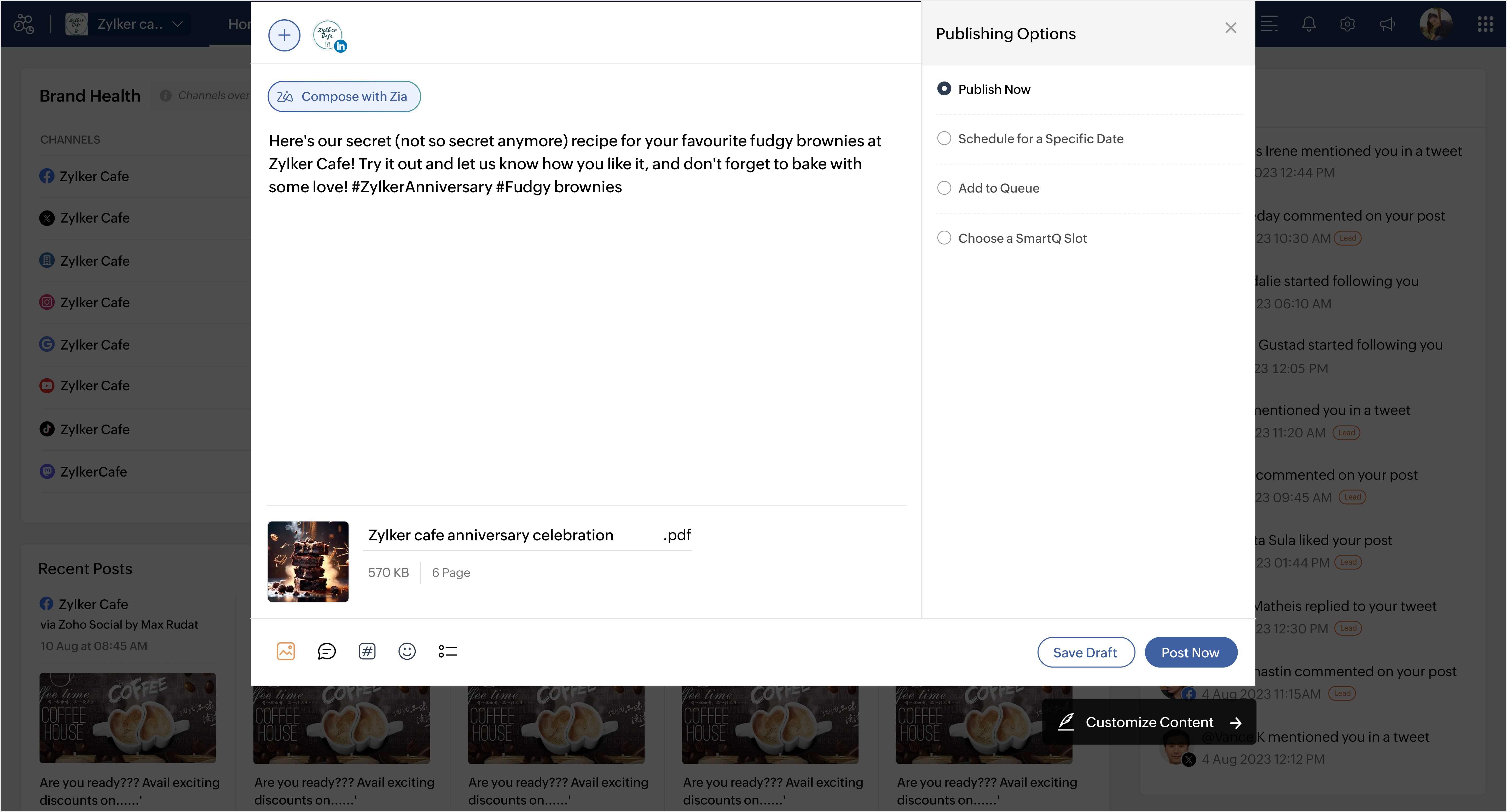Open the settings gear icon
Screen dimensions: 1507x812
1347,24
